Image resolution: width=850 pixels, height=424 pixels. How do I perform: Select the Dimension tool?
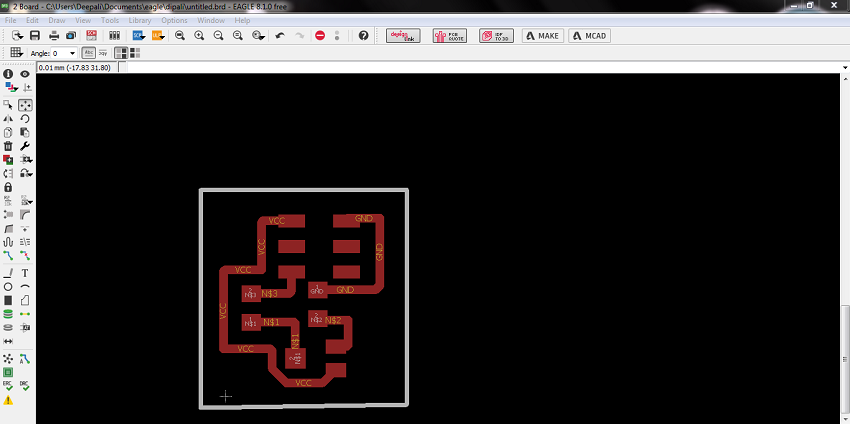tap(8, 341)
